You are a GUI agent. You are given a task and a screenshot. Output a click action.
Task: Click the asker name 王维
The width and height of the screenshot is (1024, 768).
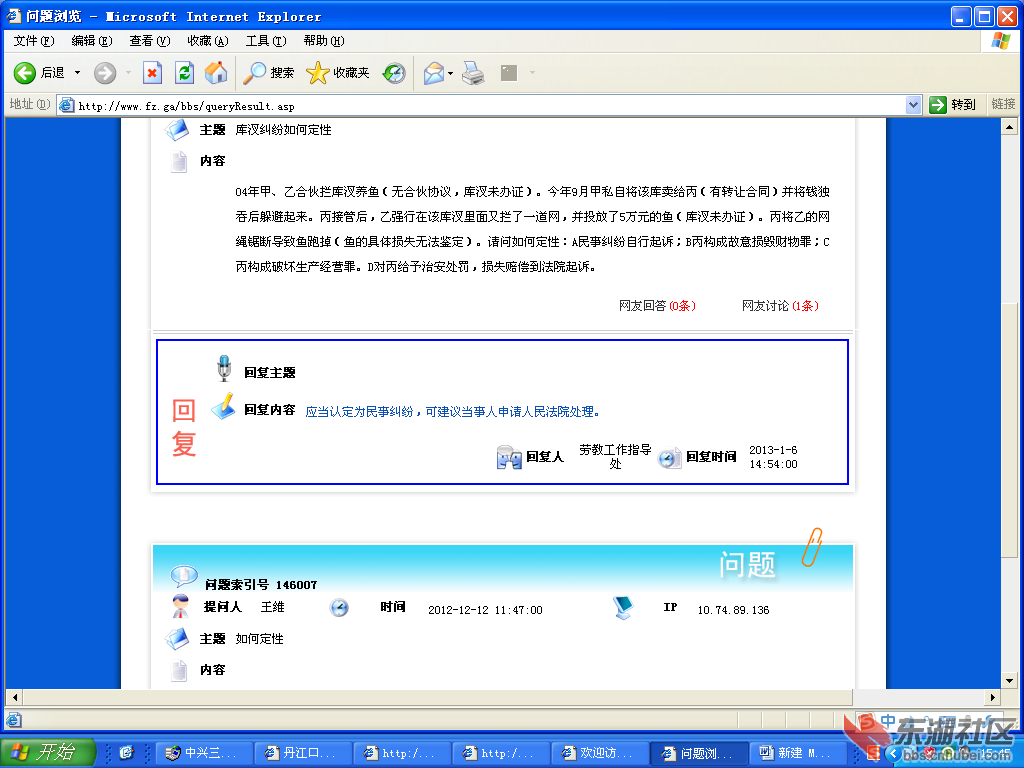272,607
